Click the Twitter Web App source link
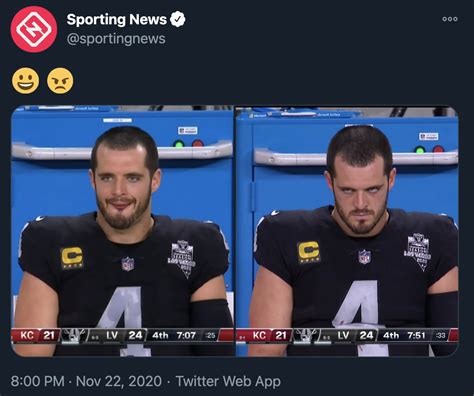 [x=228, y=381]
